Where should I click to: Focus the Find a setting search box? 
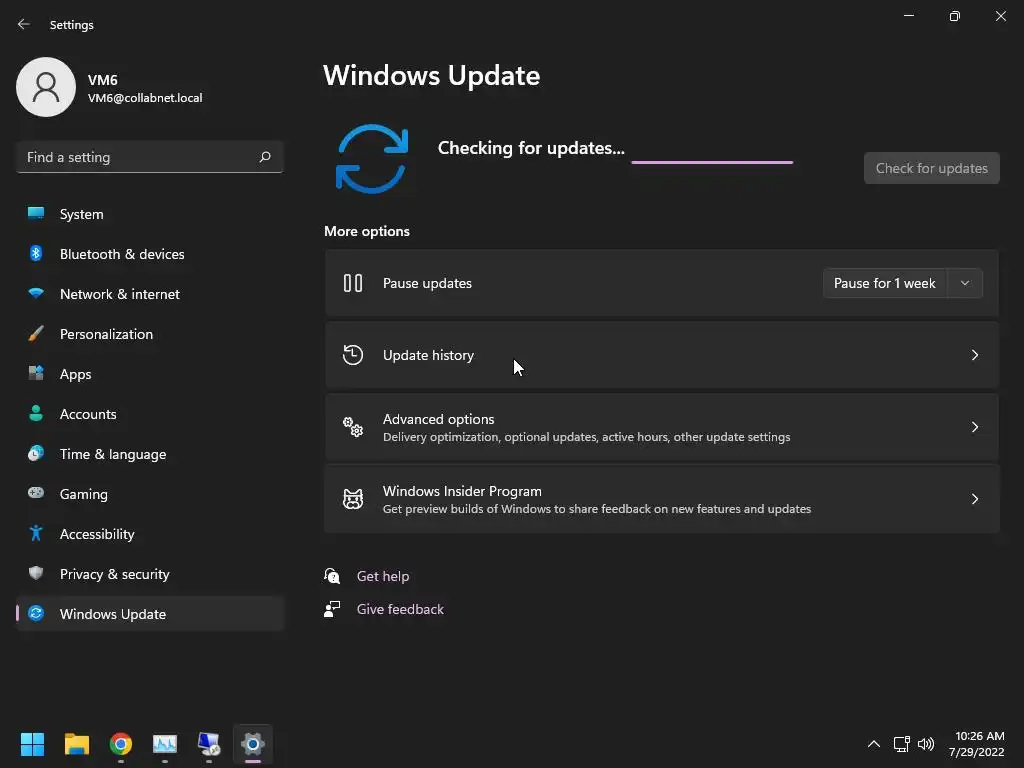pyautogui.click(x=150, y=157)
